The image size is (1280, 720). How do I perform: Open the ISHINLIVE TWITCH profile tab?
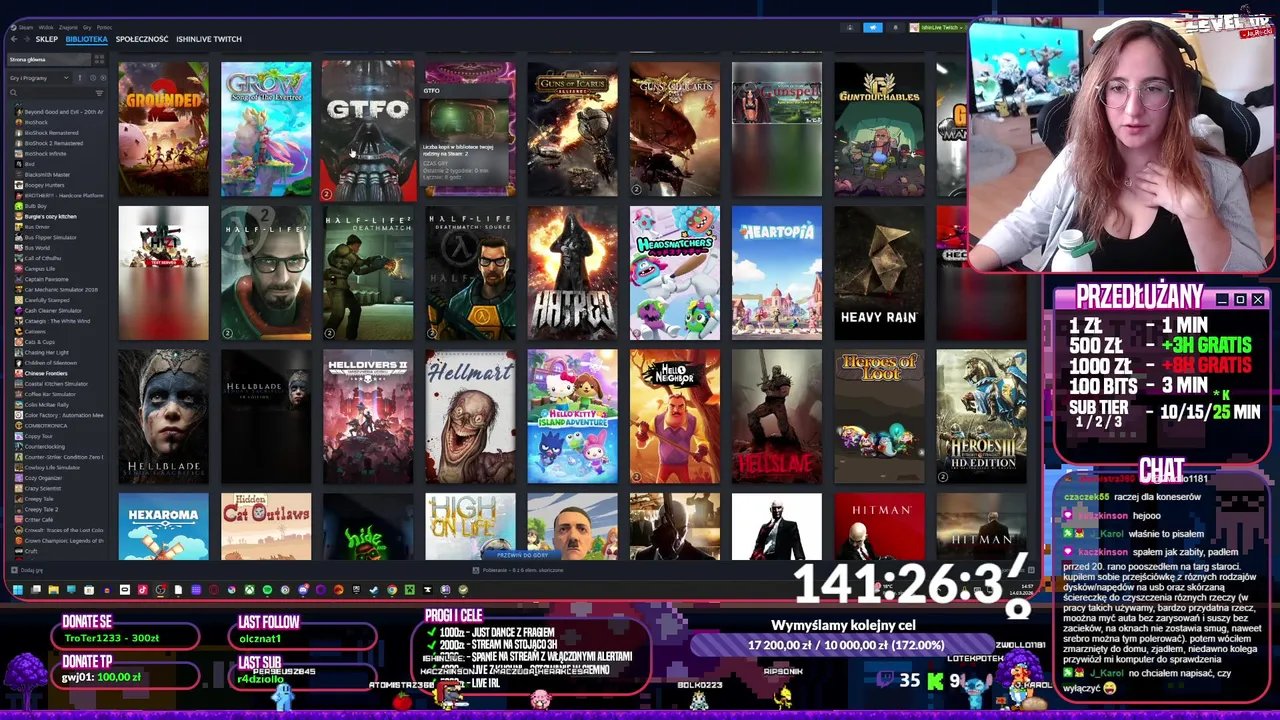209,39
